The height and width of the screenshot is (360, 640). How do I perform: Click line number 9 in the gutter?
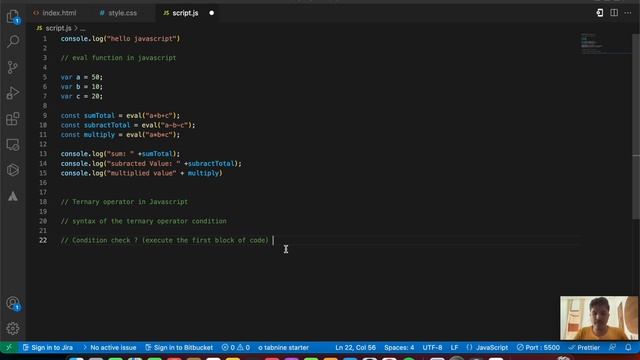pyautogui.click(x=44, y=116)
